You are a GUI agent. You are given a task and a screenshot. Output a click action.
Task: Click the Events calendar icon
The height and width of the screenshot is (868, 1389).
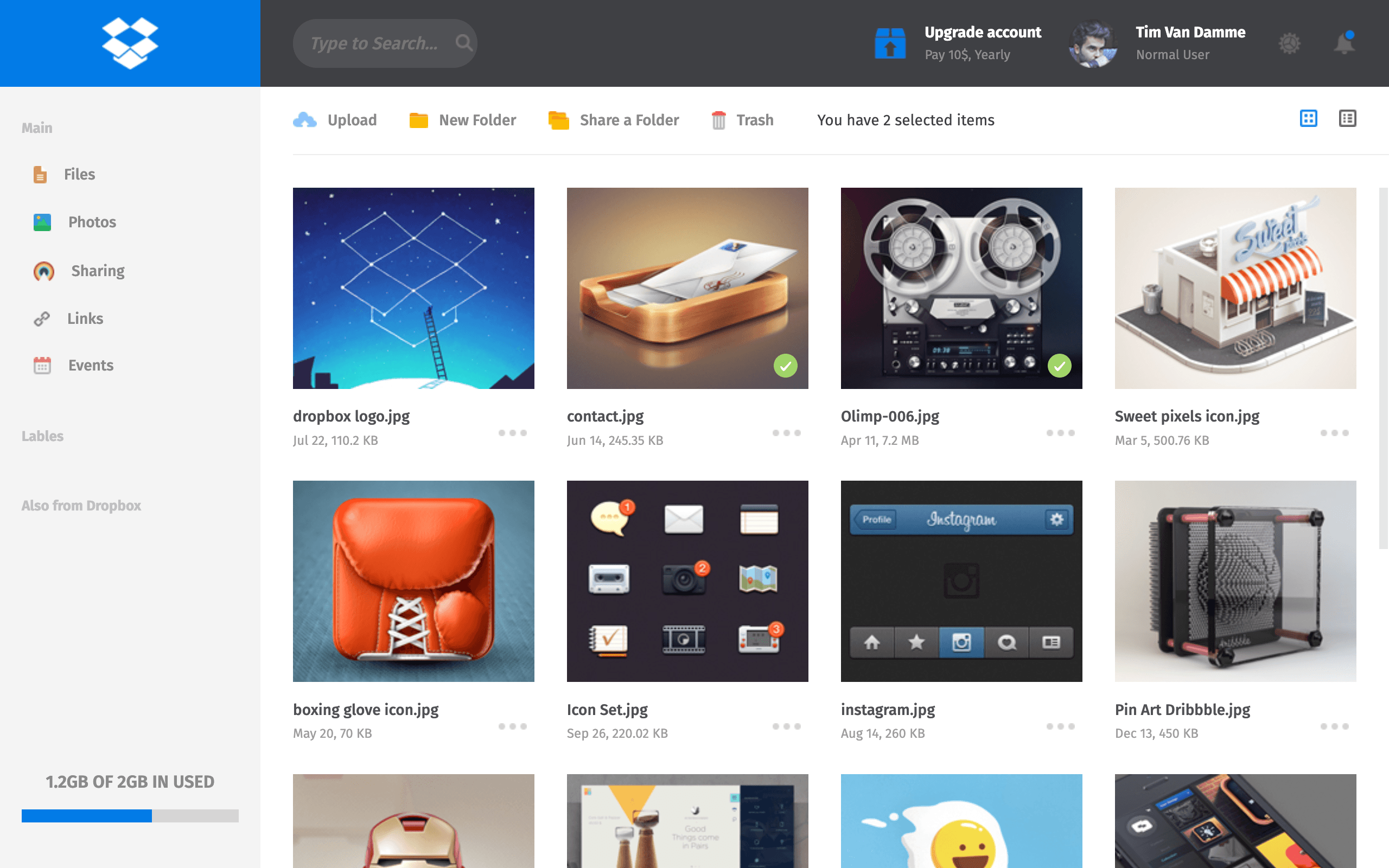42,365
